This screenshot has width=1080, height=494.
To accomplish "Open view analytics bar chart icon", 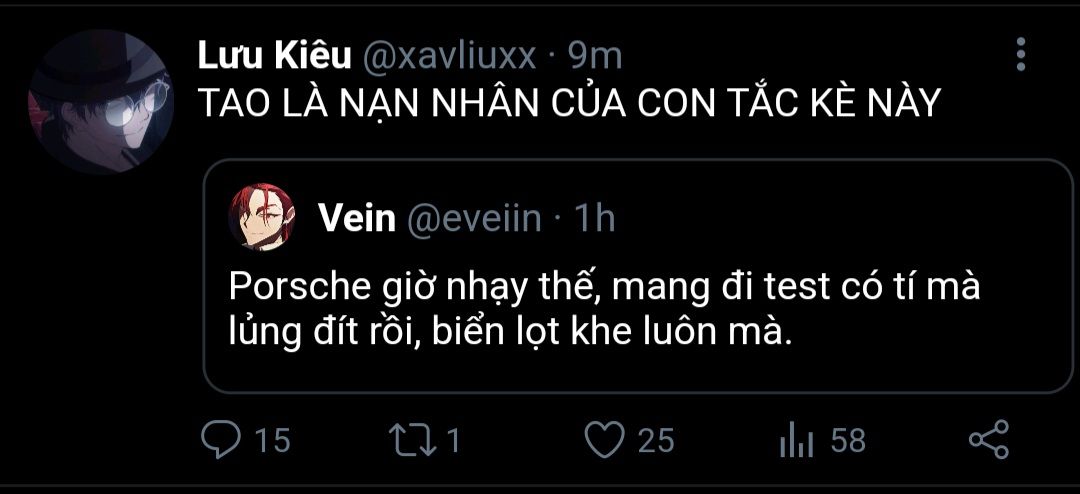I will point(796,440).
